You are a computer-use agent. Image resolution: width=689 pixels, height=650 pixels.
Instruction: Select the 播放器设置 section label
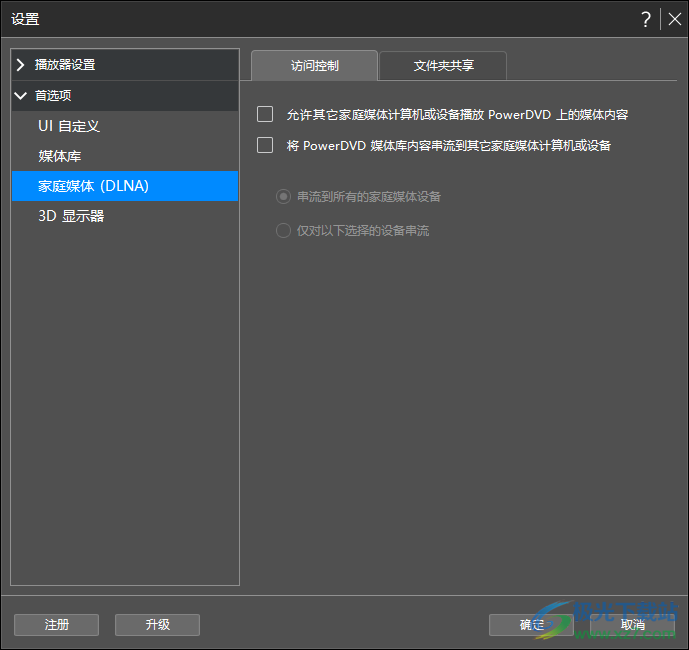[65, 65]
